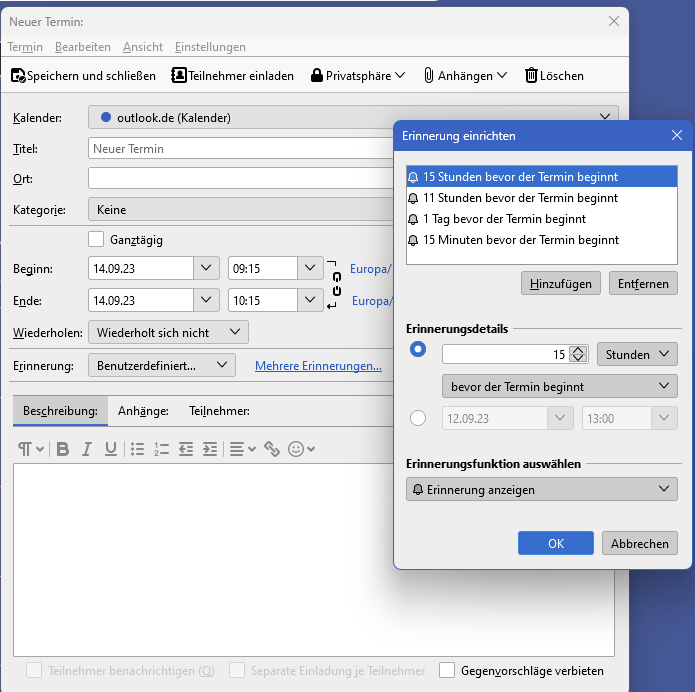The image size is (695, 692).
Task: Check Gegenvorschläge verbieten option
Action: pos(446,670)
